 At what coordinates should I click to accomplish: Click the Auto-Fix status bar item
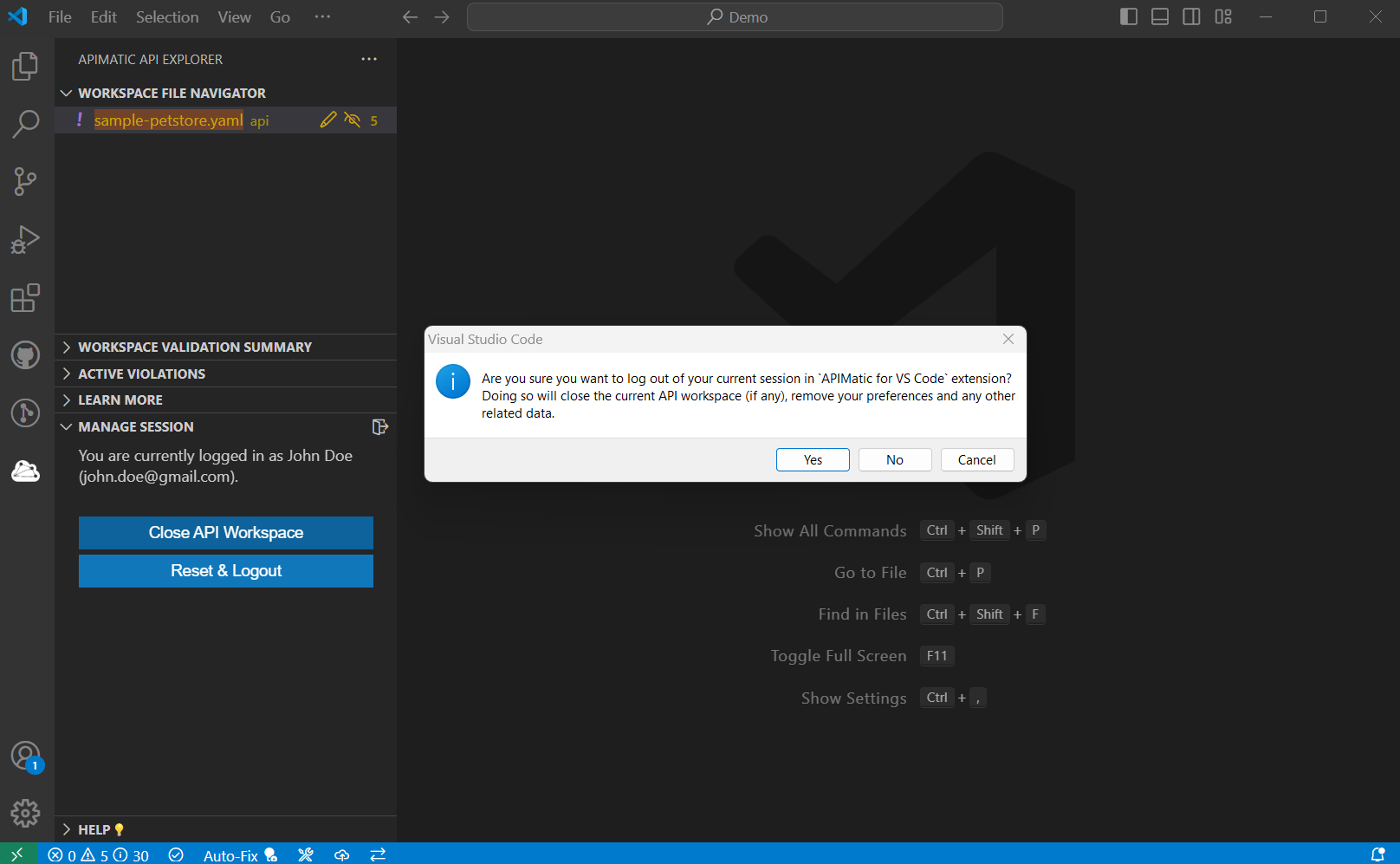(x=240, y=855)
